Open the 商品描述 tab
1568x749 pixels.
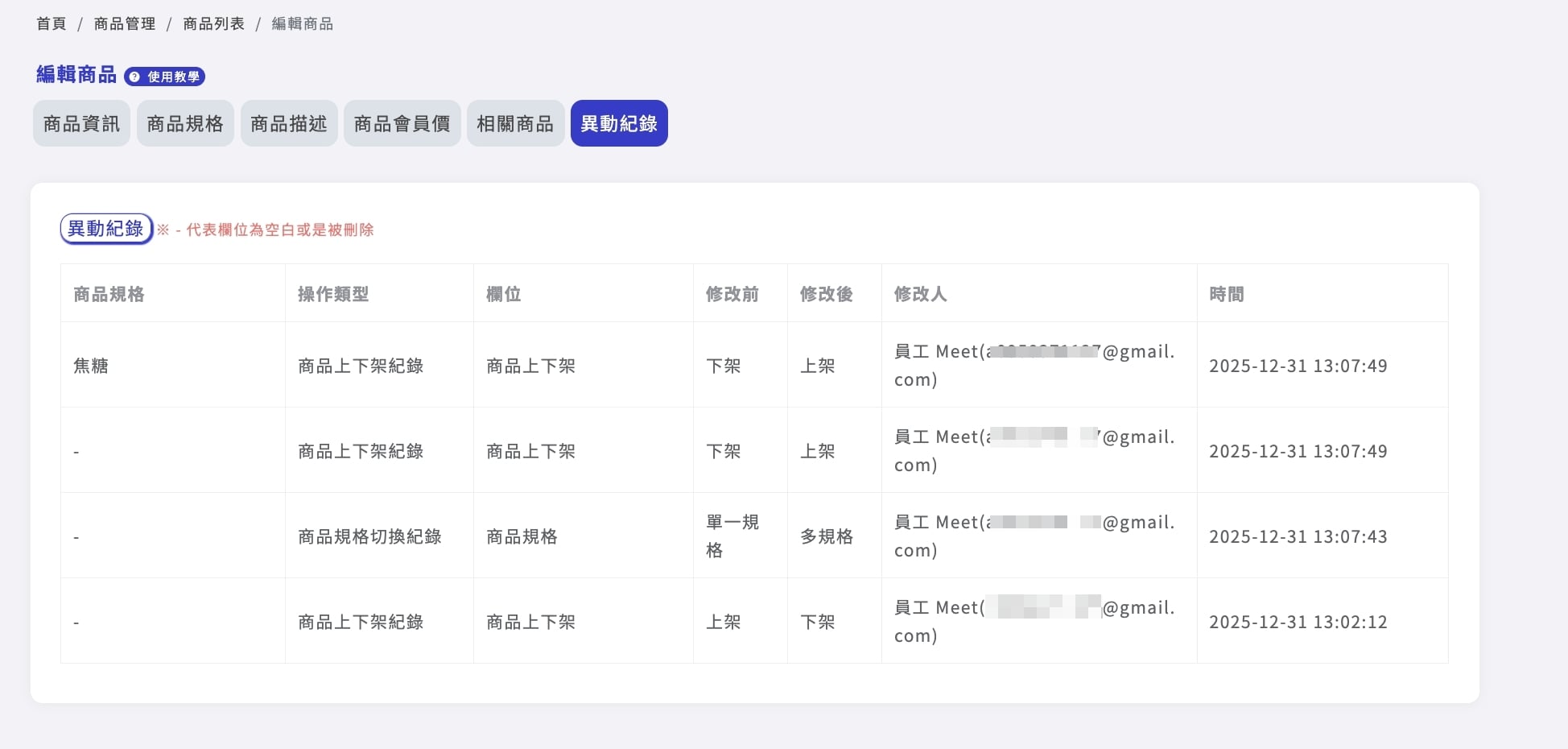[289, 123]
